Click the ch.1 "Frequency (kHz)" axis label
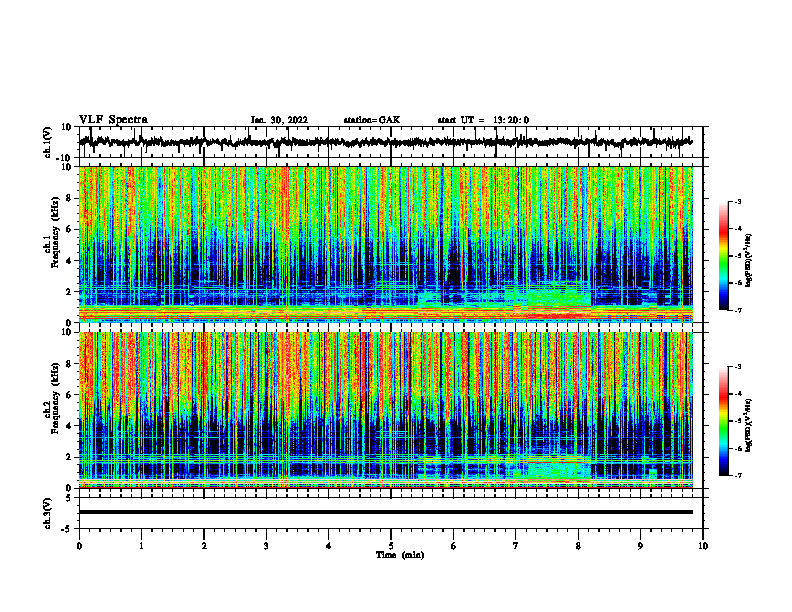Viewport: 792px width, 612px height. pos(55,230)
